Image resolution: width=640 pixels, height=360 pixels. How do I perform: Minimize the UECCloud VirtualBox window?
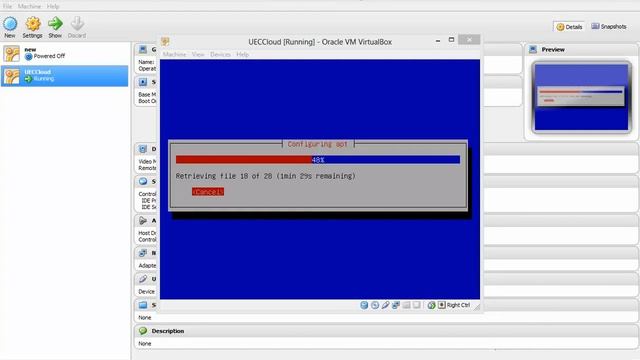coord(438,40)
